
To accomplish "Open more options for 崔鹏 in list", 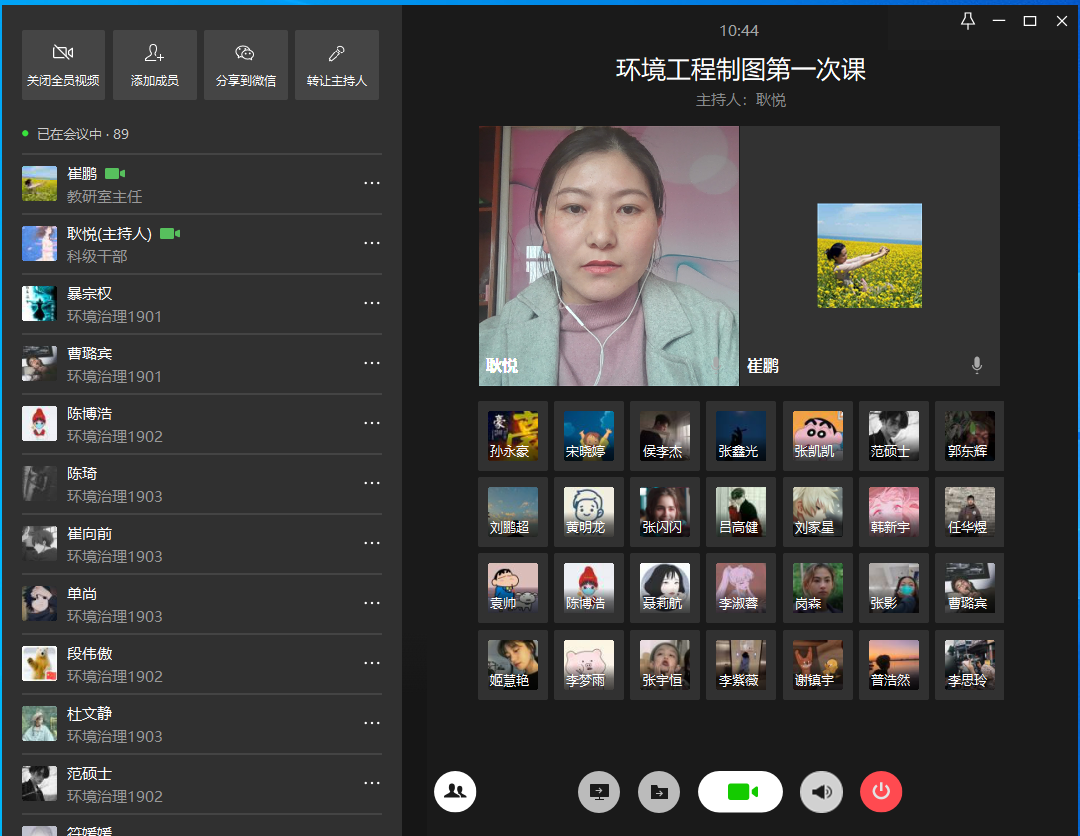I will (x=372, y=184).
